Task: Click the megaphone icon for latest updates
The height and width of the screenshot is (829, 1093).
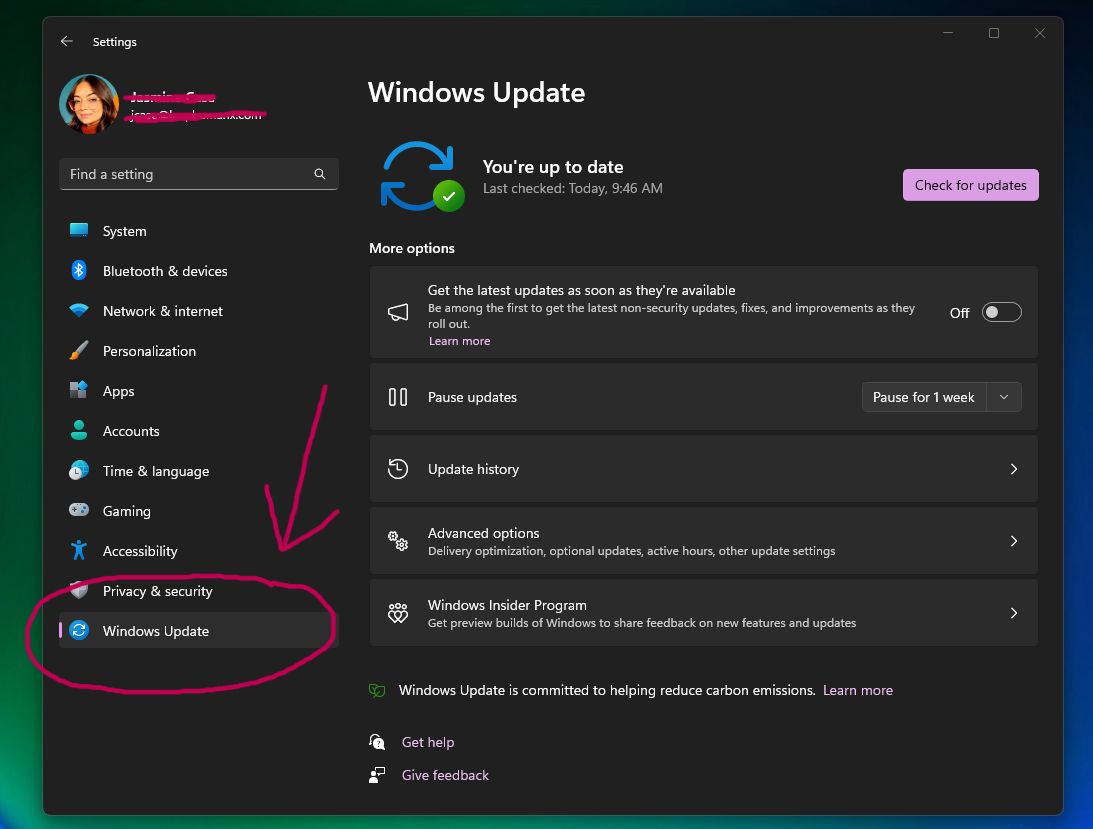Action: (398, 312)
